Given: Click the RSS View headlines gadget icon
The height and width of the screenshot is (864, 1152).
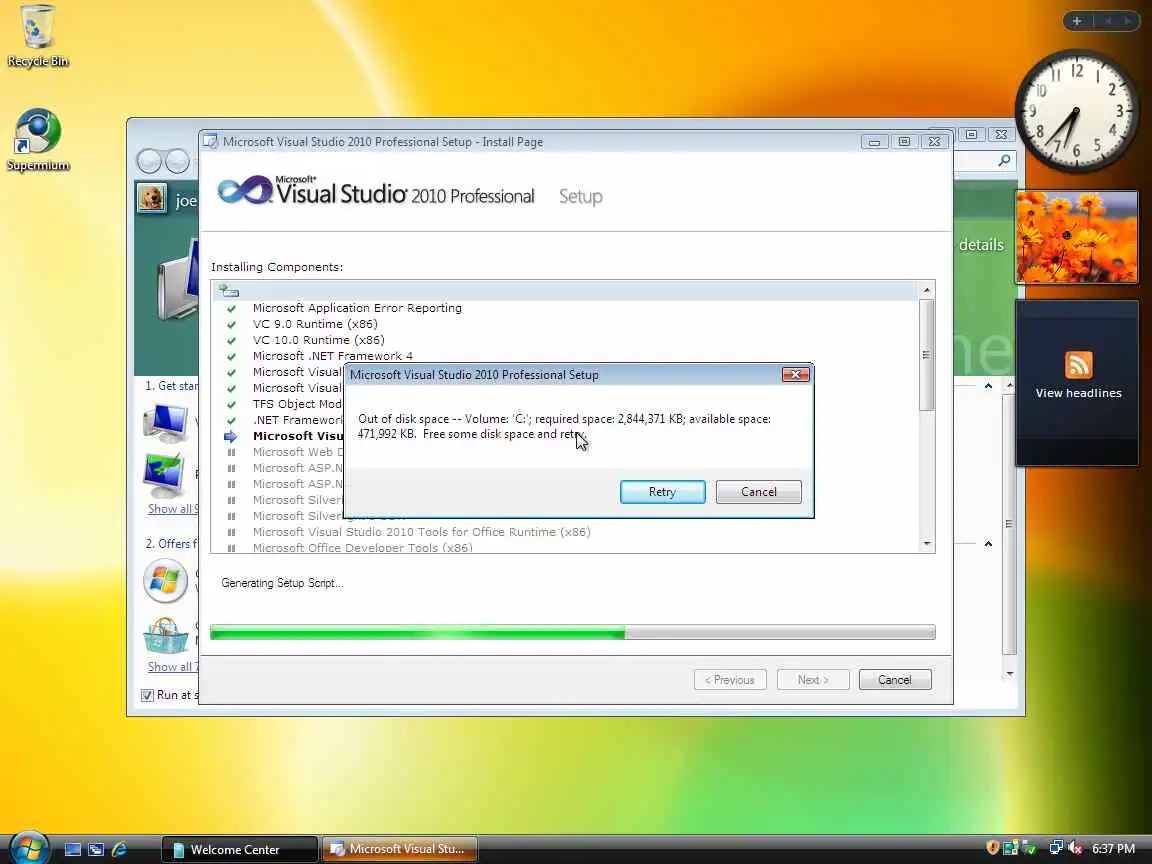Looking at the screenshot, I should tap(1078, 365).
